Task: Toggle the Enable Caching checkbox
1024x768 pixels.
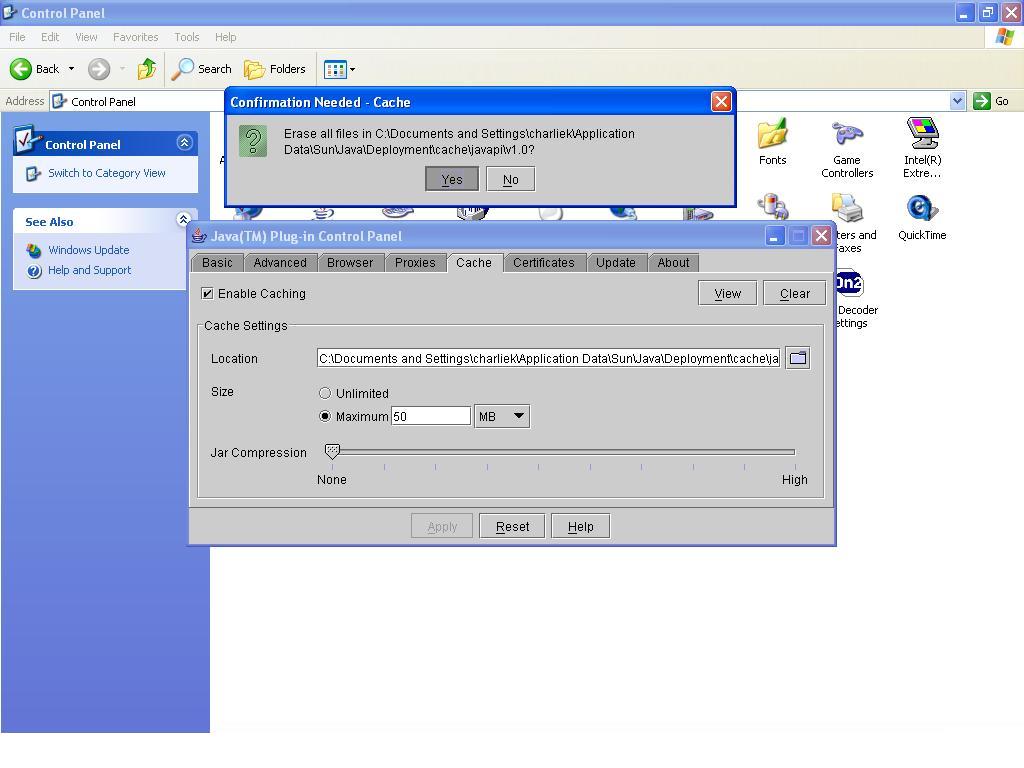Action: tap(208, 294)
